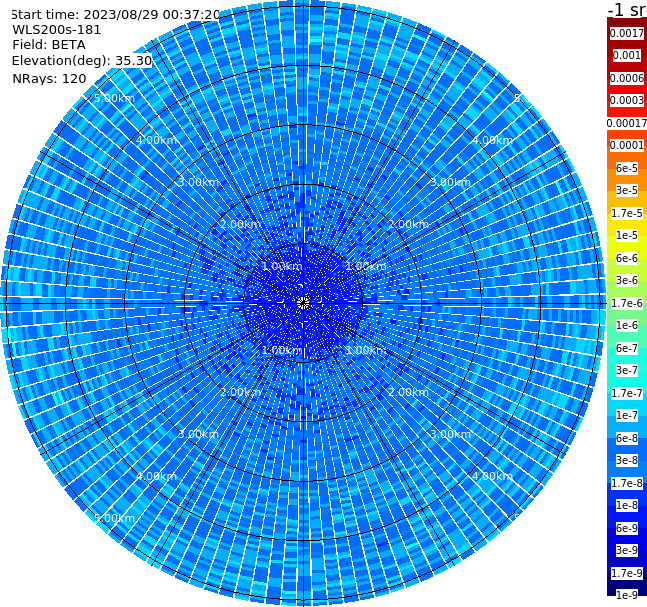Select the 0.0001 color scale label

click(x=626, y=145)
